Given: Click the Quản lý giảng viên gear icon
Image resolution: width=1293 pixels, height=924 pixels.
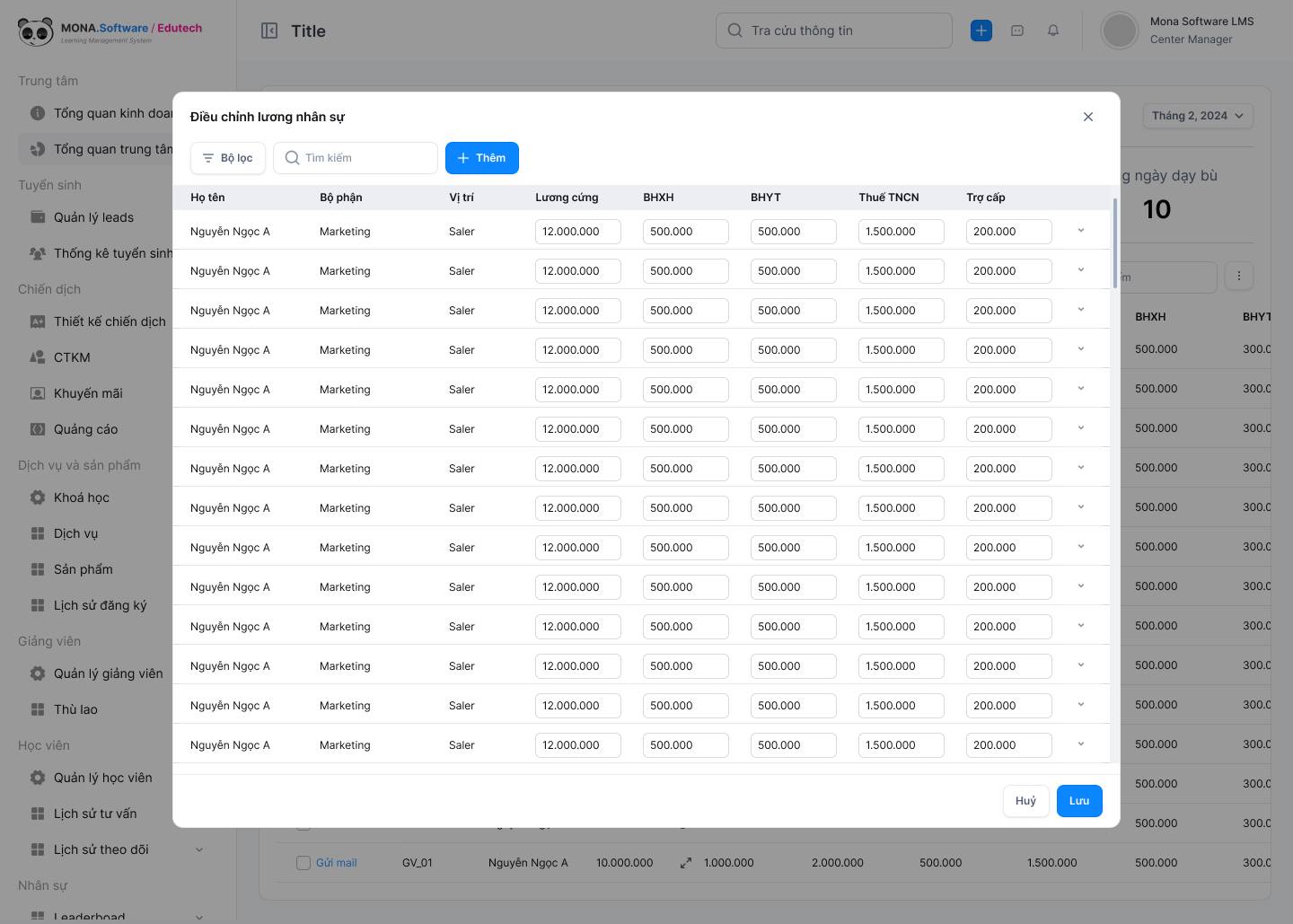Looking at the screenshot, I should click(38, 673).
